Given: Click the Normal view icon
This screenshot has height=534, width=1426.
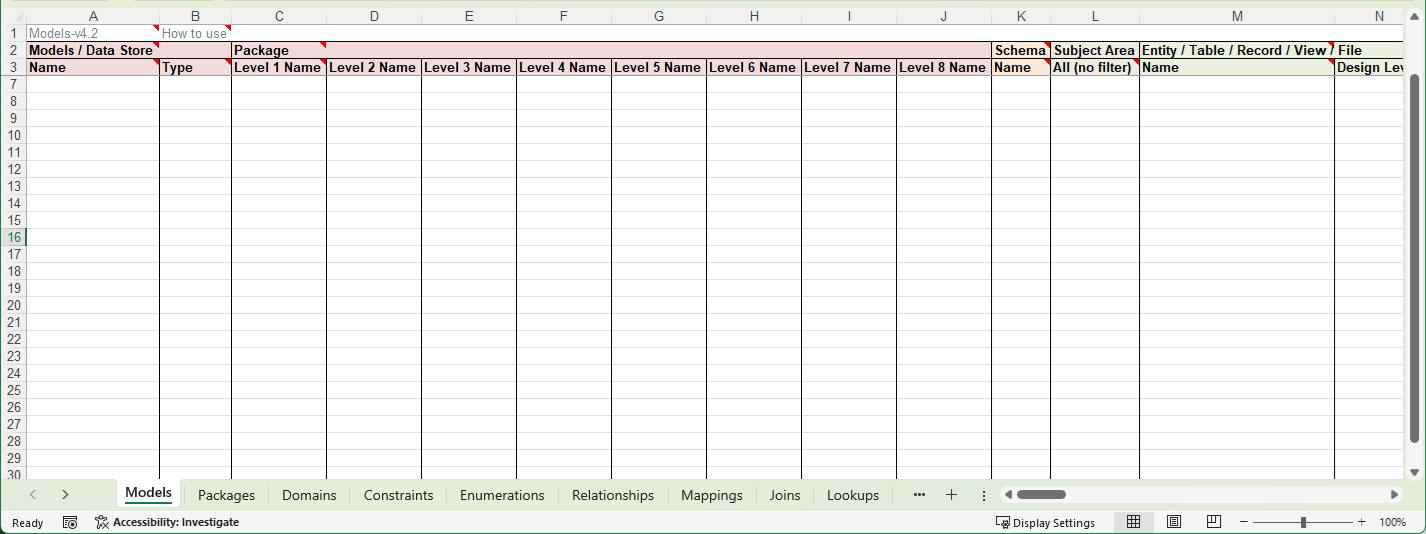Looking at the screenshot, I should tap(1133, 522).
